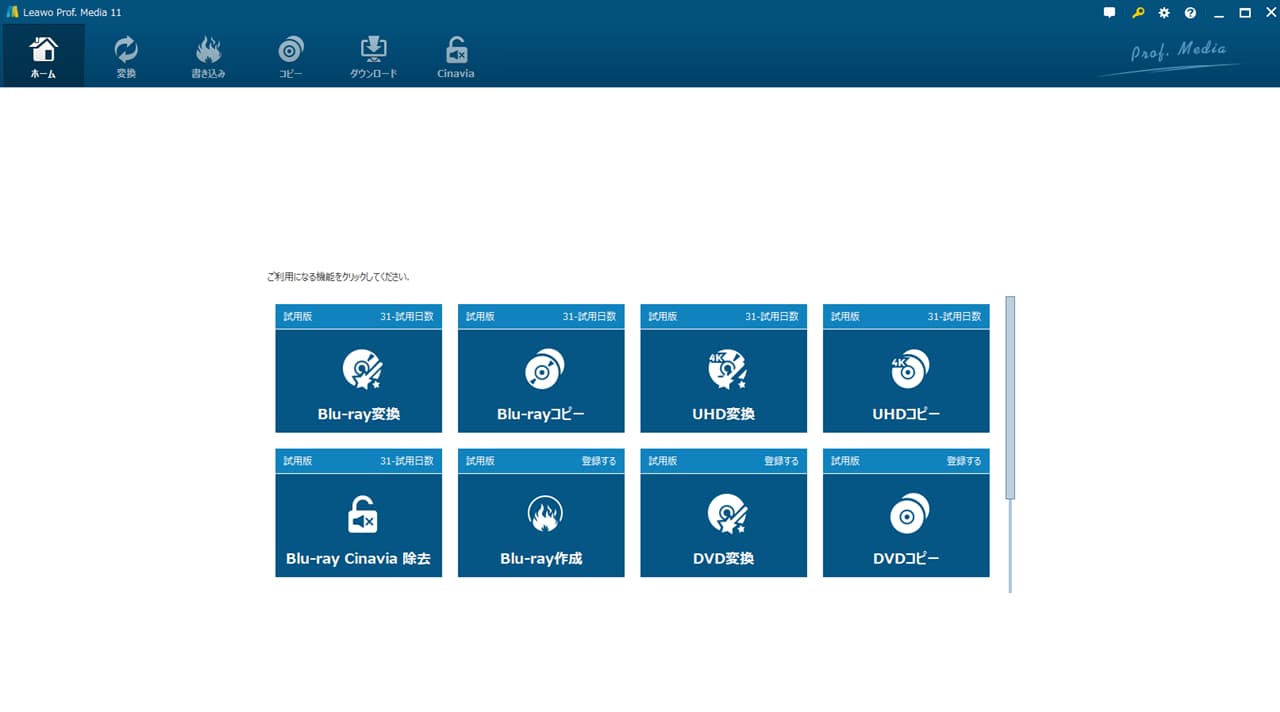This screenshot has width=1280, height=712.
Task: Open settings with the gear icon
Action: [x=1164, y=13]
